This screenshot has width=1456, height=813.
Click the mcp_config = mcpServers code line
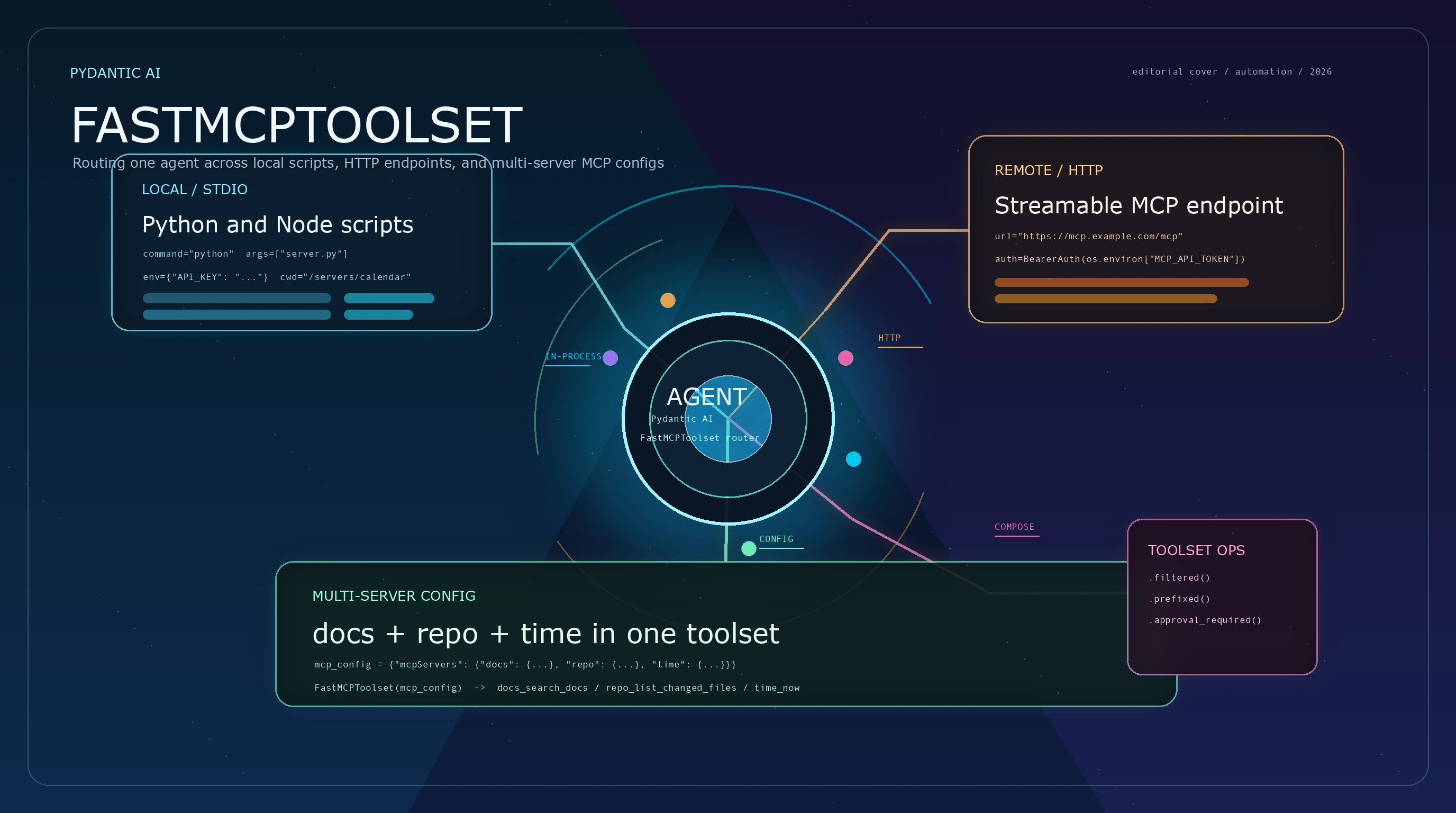(525, 664)
